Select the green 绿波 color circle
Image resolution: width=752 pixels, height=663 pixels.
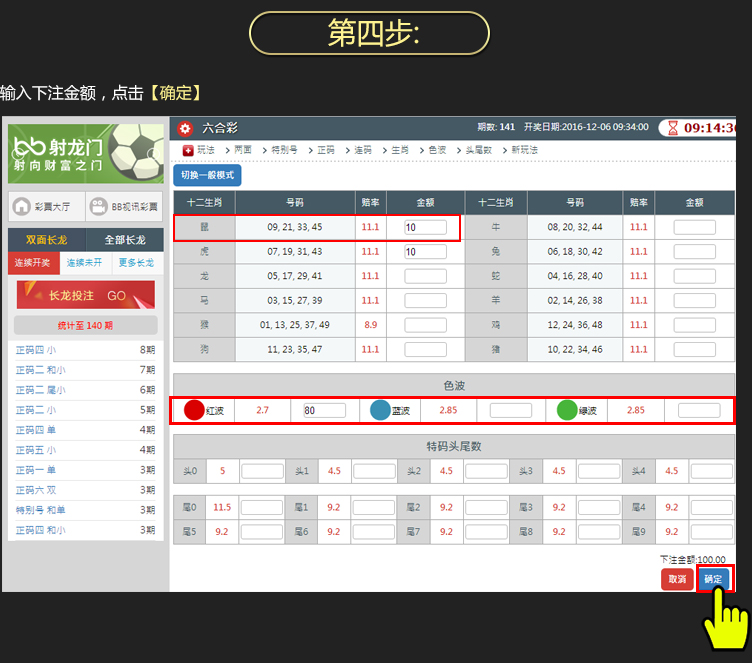(567, 410)
